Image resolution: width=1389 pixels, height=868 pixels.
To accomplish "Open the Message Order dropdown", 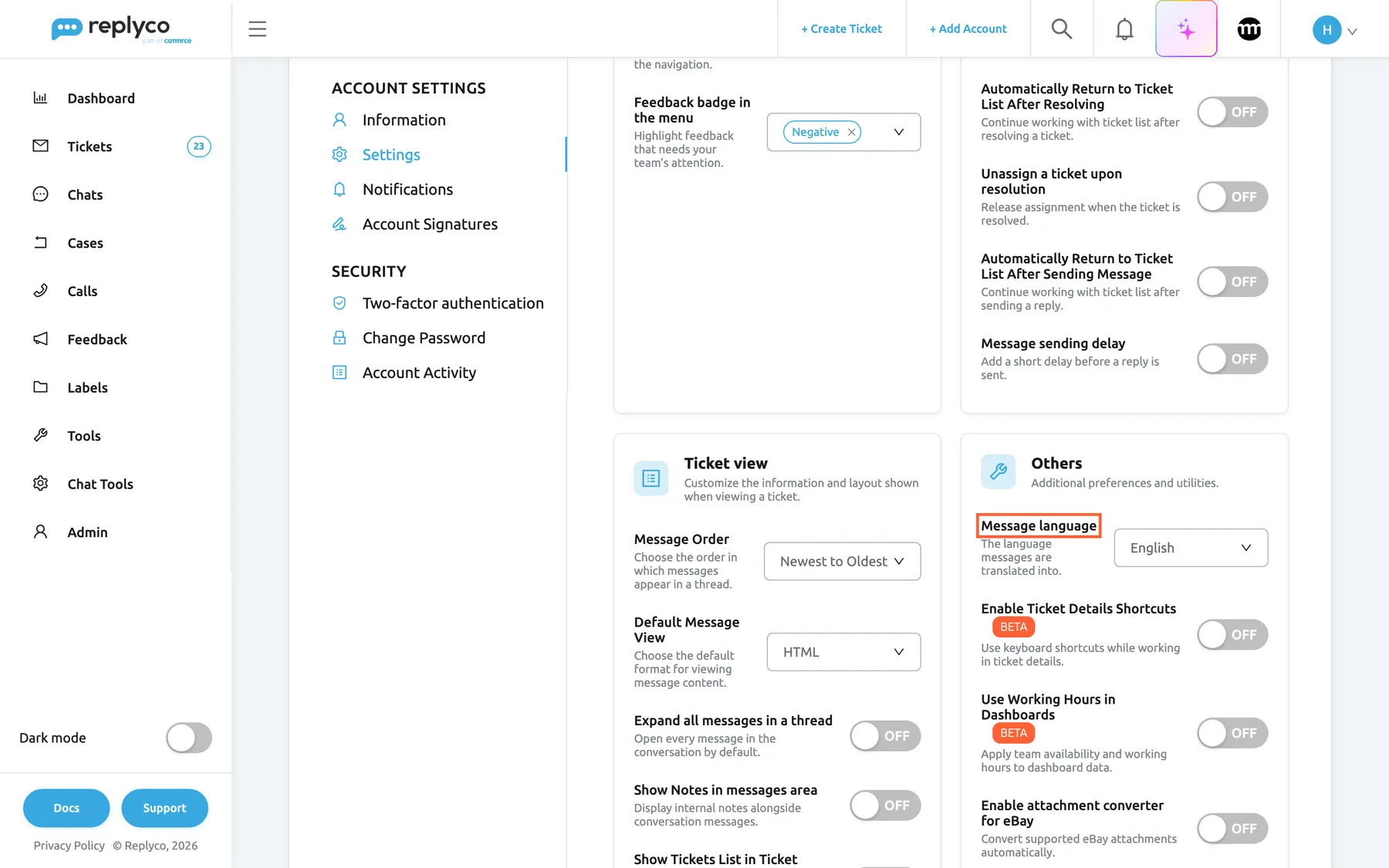I will pyautogui.click(x=842, y=561).
